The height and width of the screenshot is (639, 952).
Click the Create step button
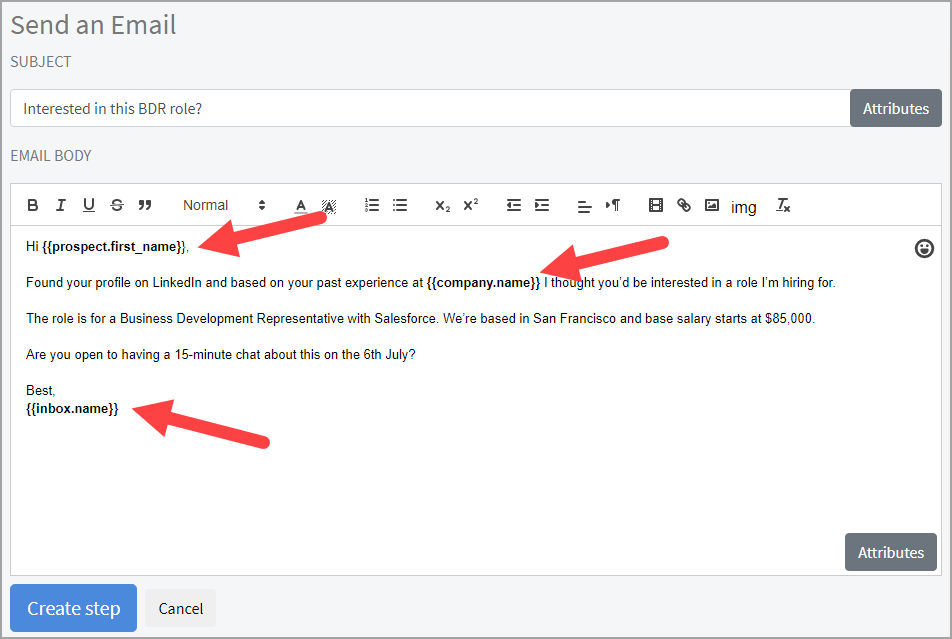[x=73, y=608]
